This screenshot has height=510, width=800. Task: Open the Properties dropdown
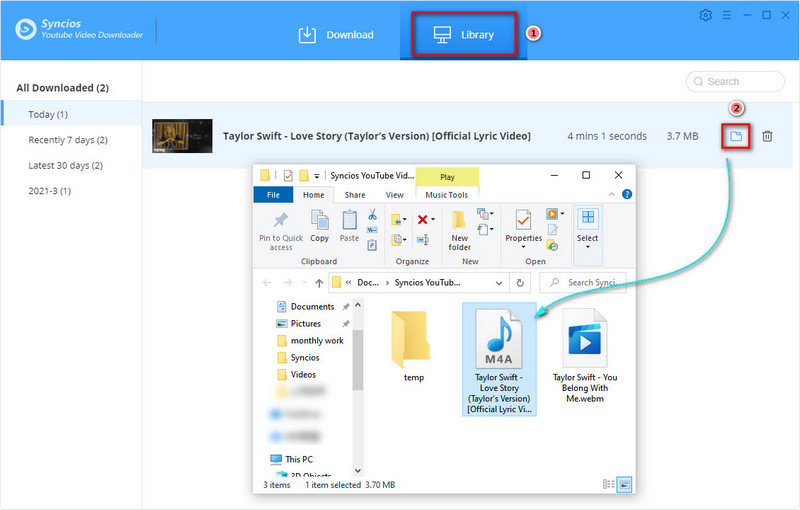[x=523, y=247]
